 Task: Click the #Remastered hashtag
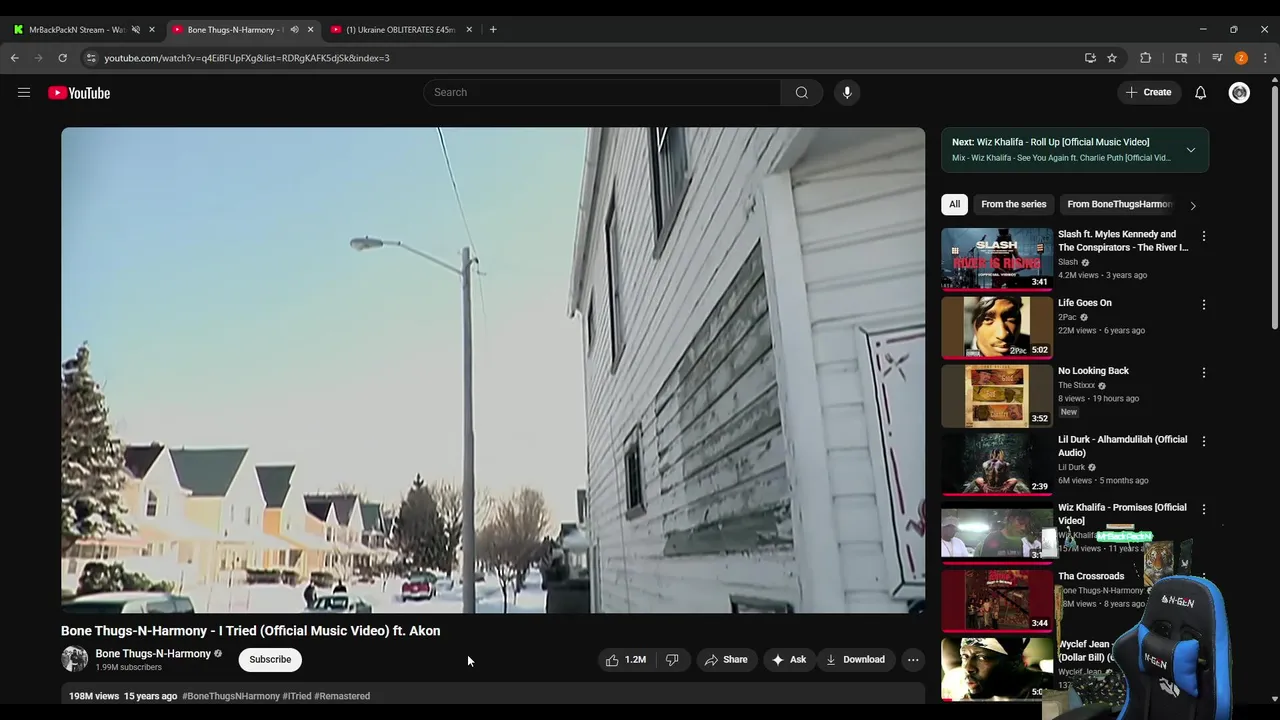pos(342,696)
